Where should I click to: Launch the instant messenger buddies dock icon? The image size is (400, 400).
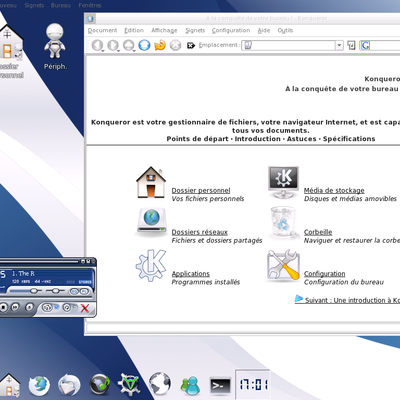[x=191, y=386]
